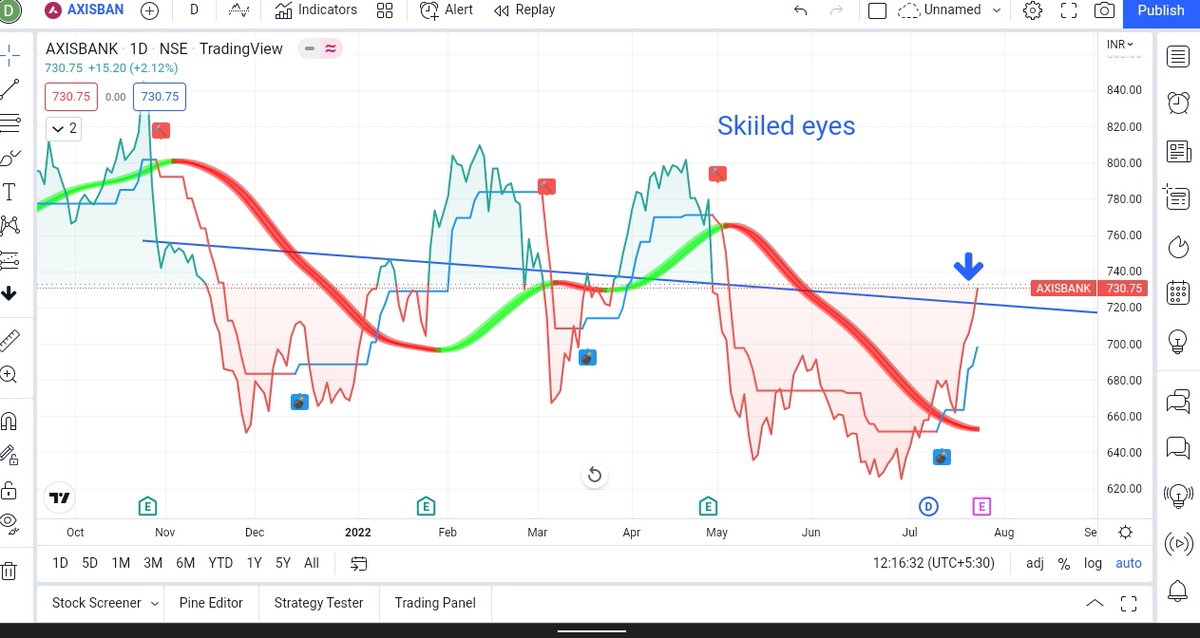1200x638 pixels.
Task: Toggle stay in drawing mode
Action: 9,455
